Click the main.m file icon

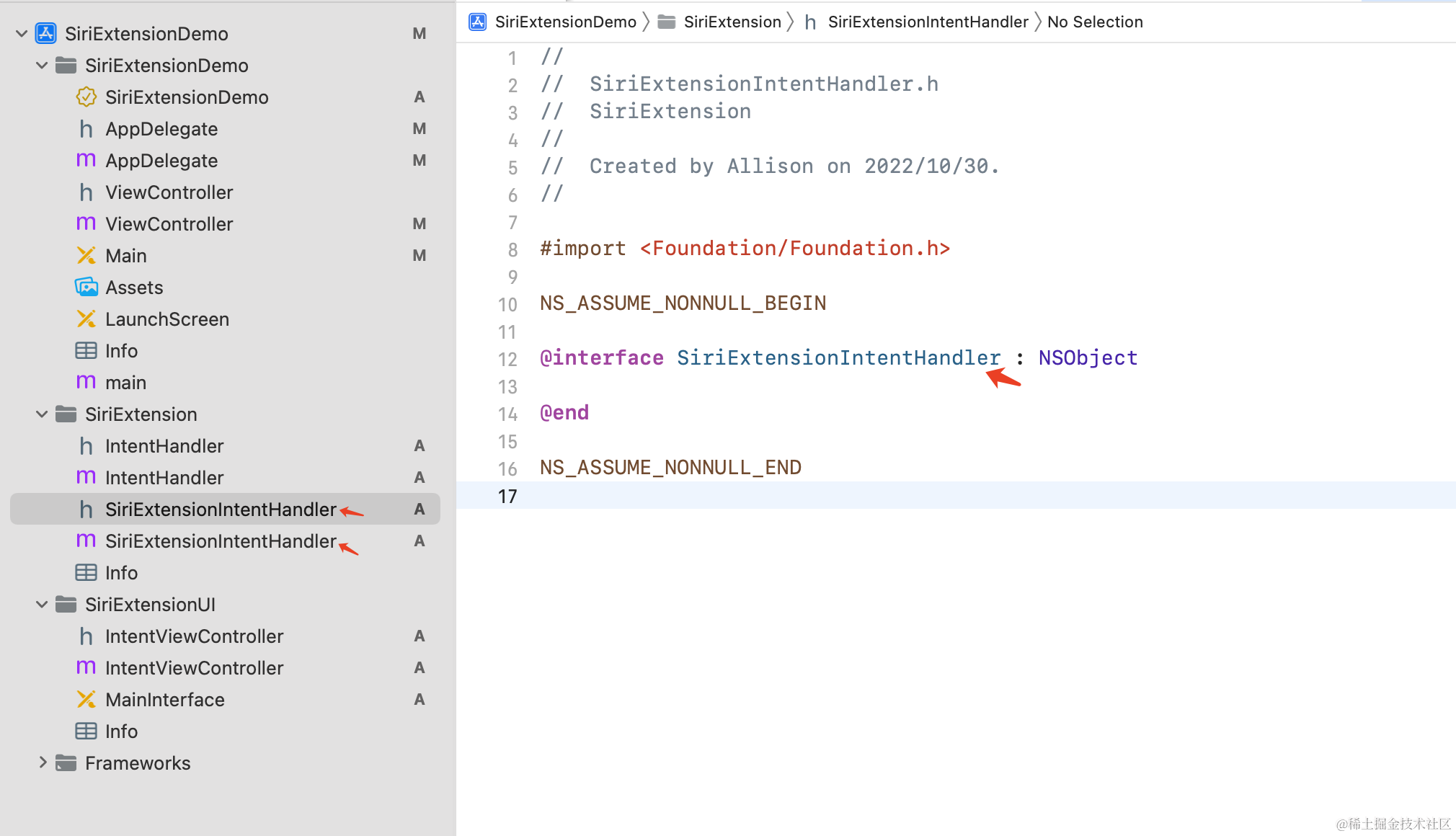click(86, 382)
